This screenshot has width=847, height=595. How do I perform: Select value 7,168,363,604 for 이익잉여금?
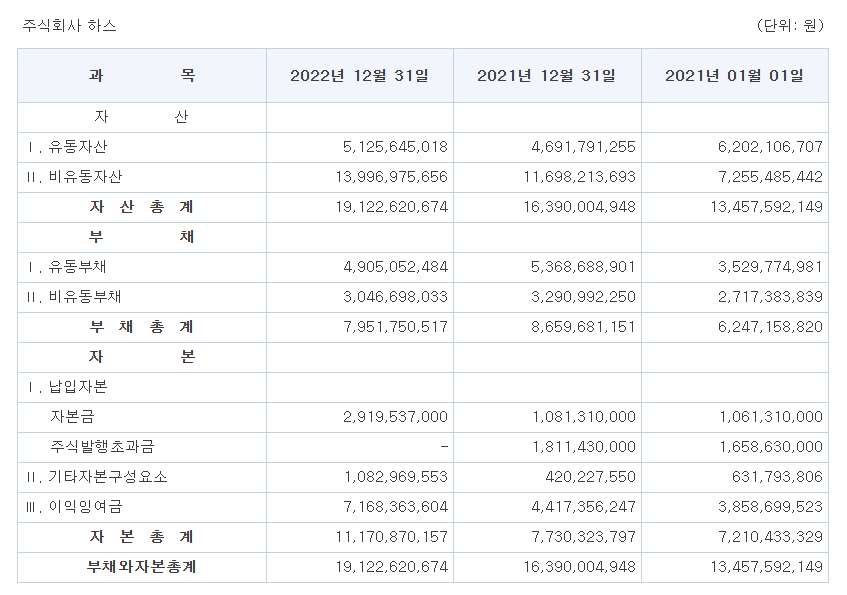395,507
